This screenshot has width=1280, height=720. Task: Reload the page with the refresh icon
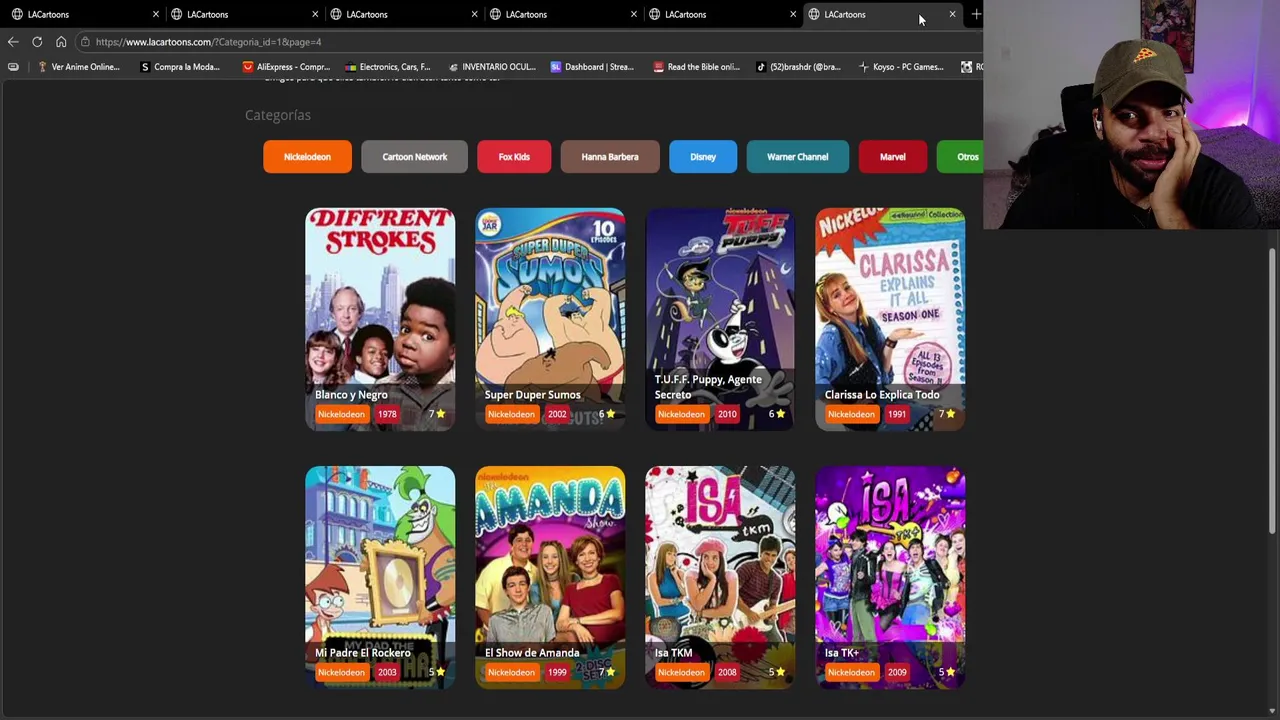(x=37, y=42)
